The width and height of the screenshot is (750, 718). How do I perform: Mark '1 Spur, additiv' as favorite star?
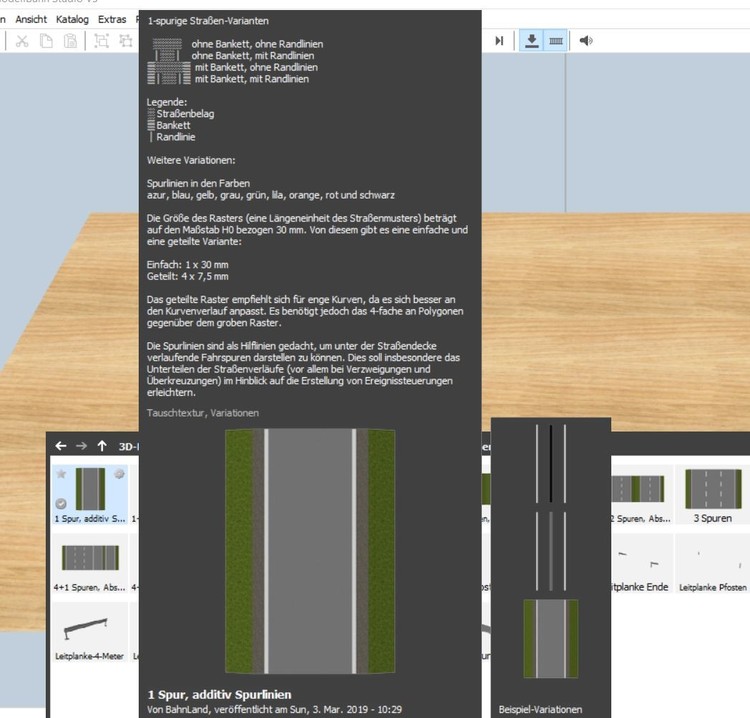pos(59,474)
